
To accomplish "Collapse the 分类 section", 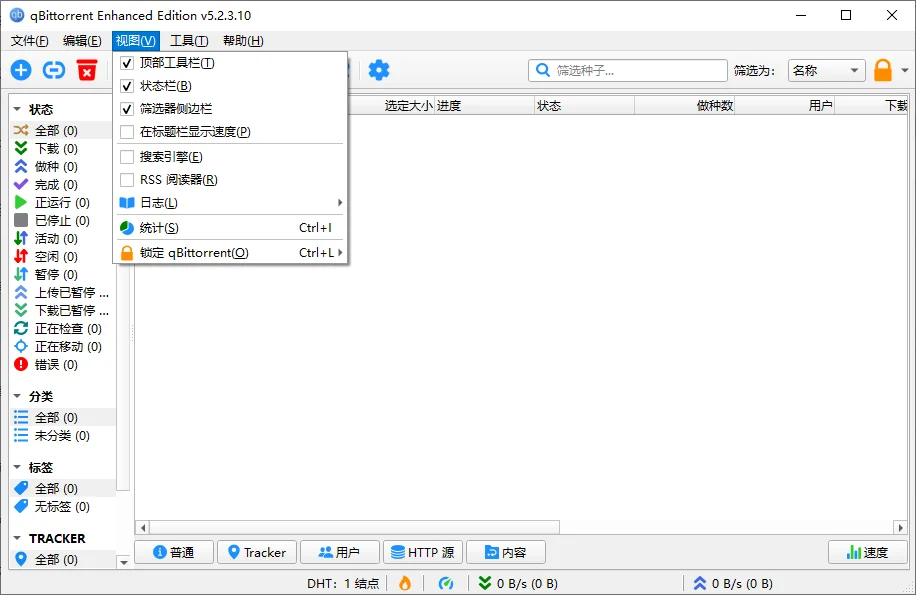I will point(18,396).
